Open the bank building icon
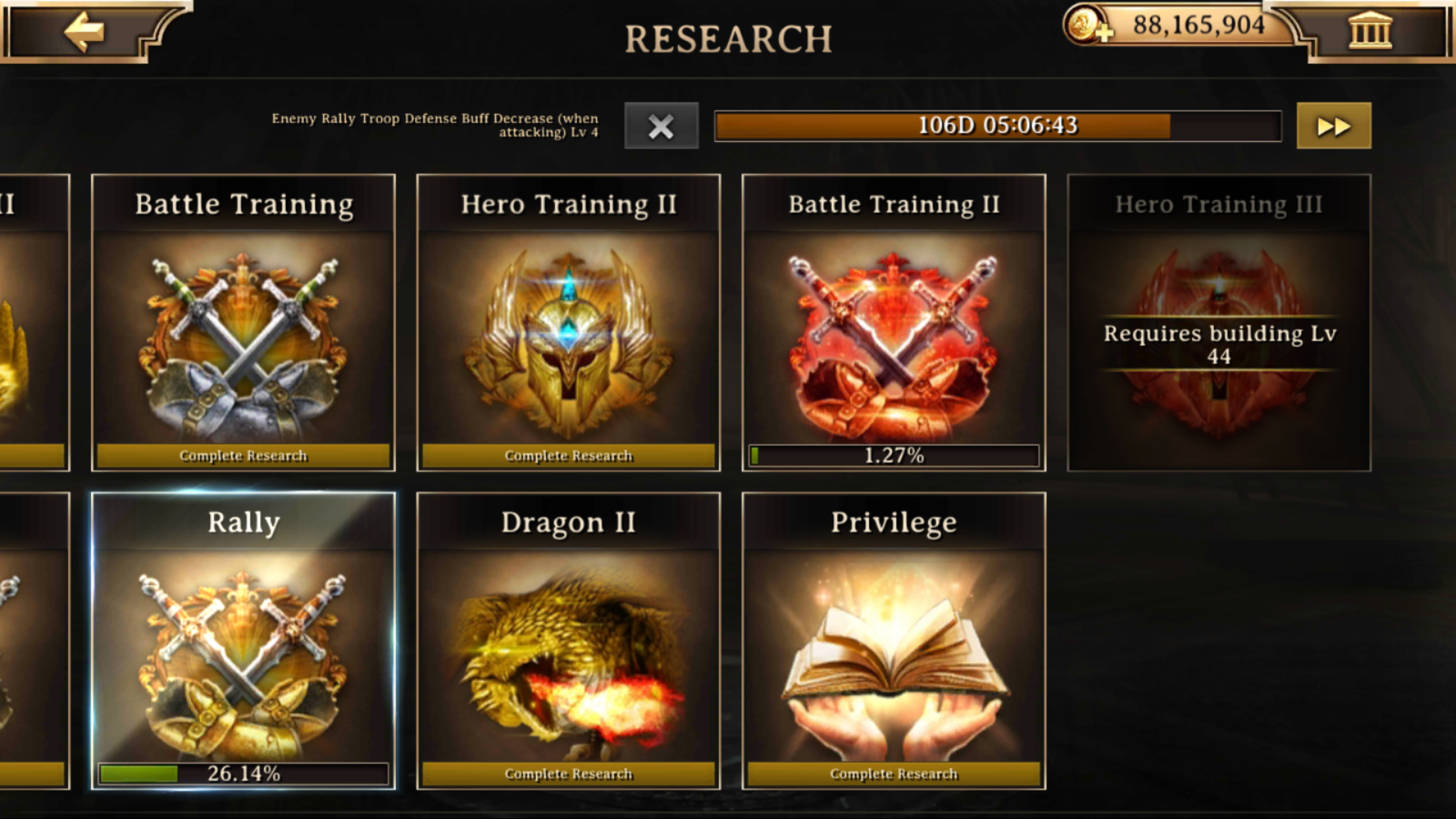1456x819 pixels. coord(1370,30)
